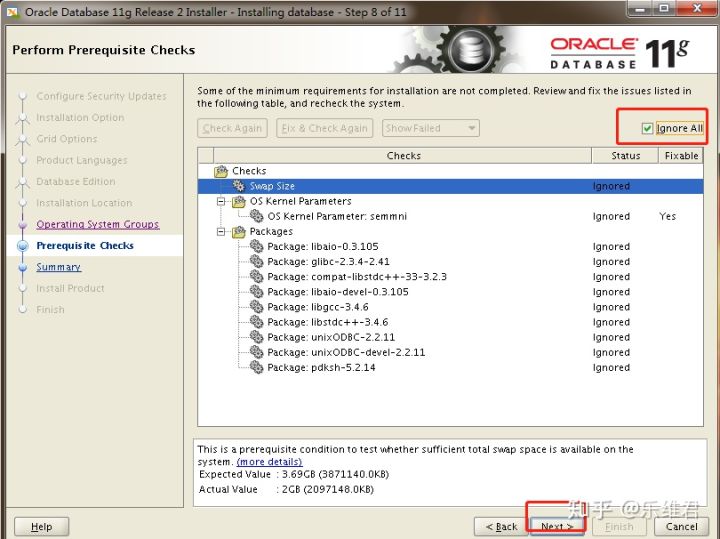Image resolution: width=720 pixels, height=539 pixels.
Task: Go back with the Back button
Action: coord(501,526)
